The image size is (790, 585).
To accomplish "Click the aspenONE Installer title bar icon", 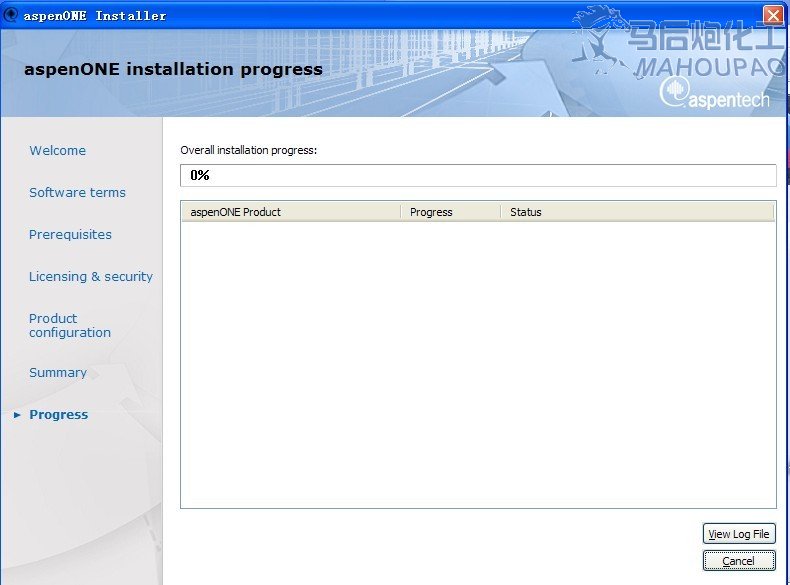I will point(10,15).
